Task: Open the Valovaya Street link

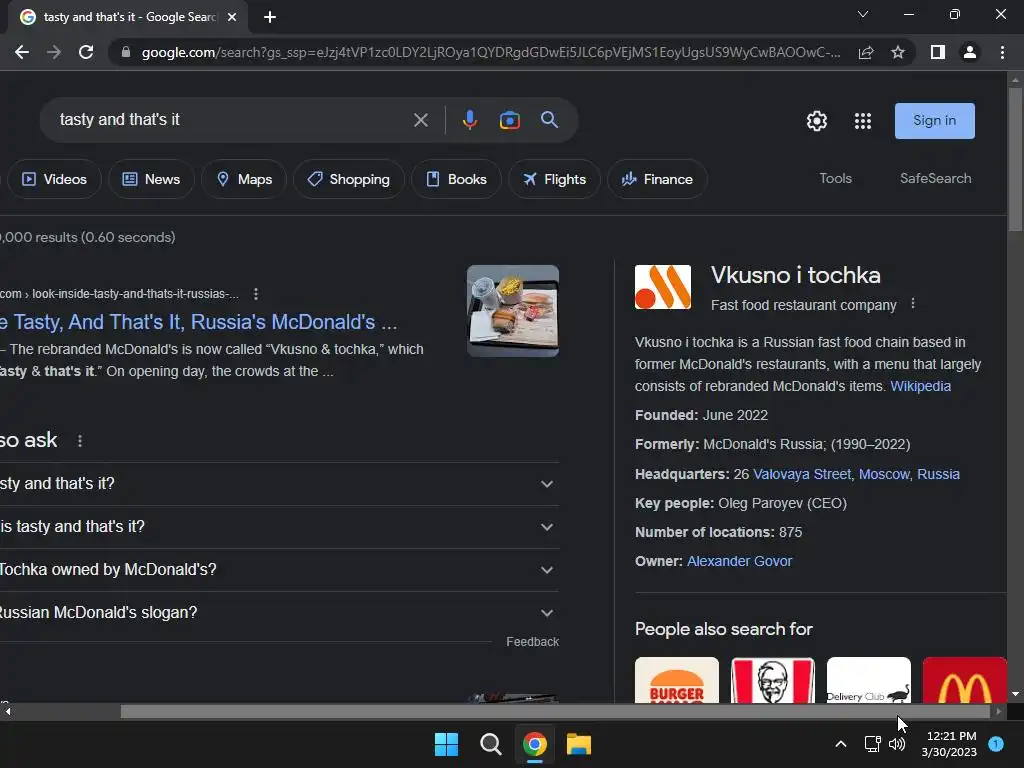Action: (802, 474)
